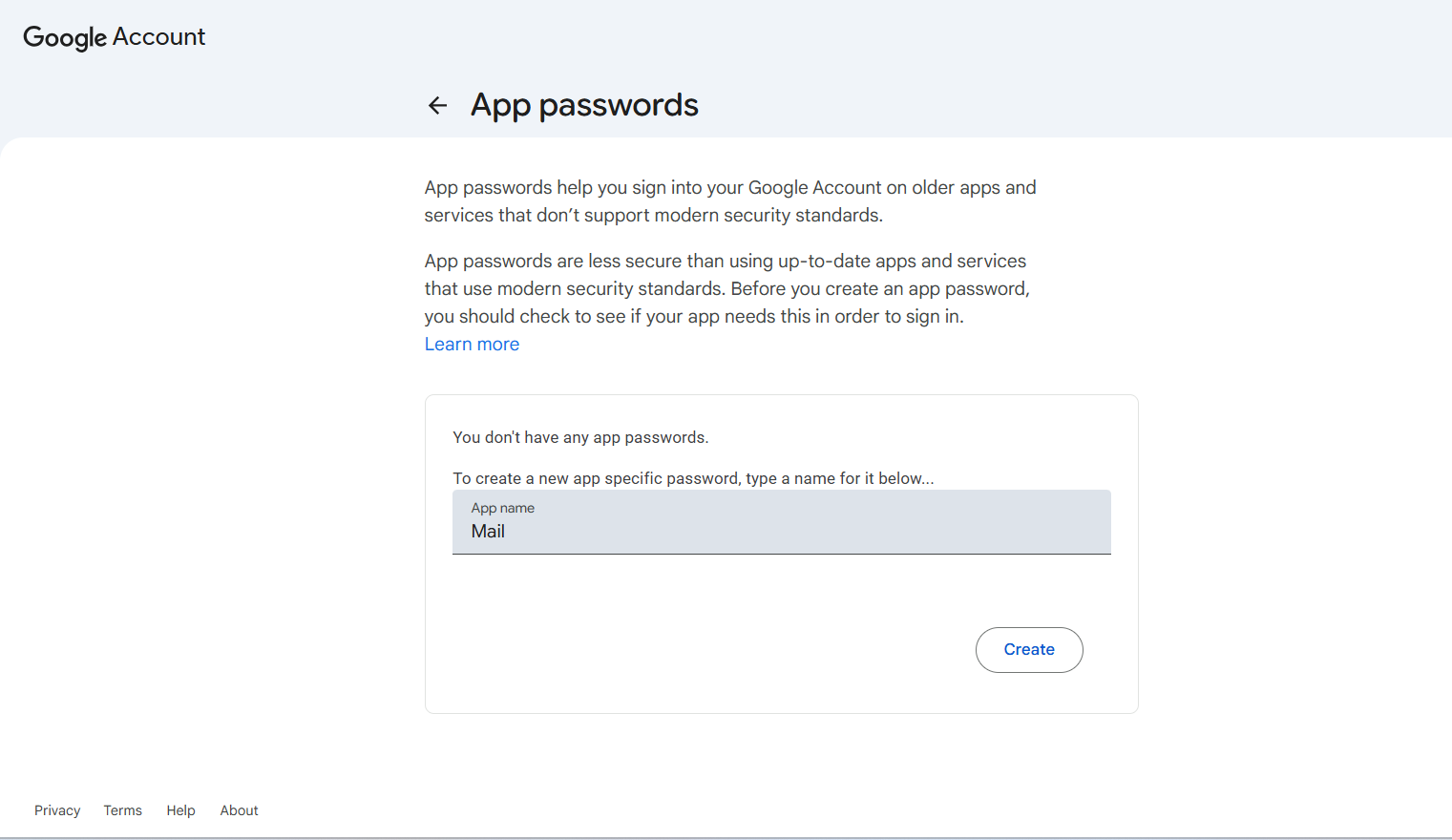
Task: Open the About footer link
Action: pos(239,810)
